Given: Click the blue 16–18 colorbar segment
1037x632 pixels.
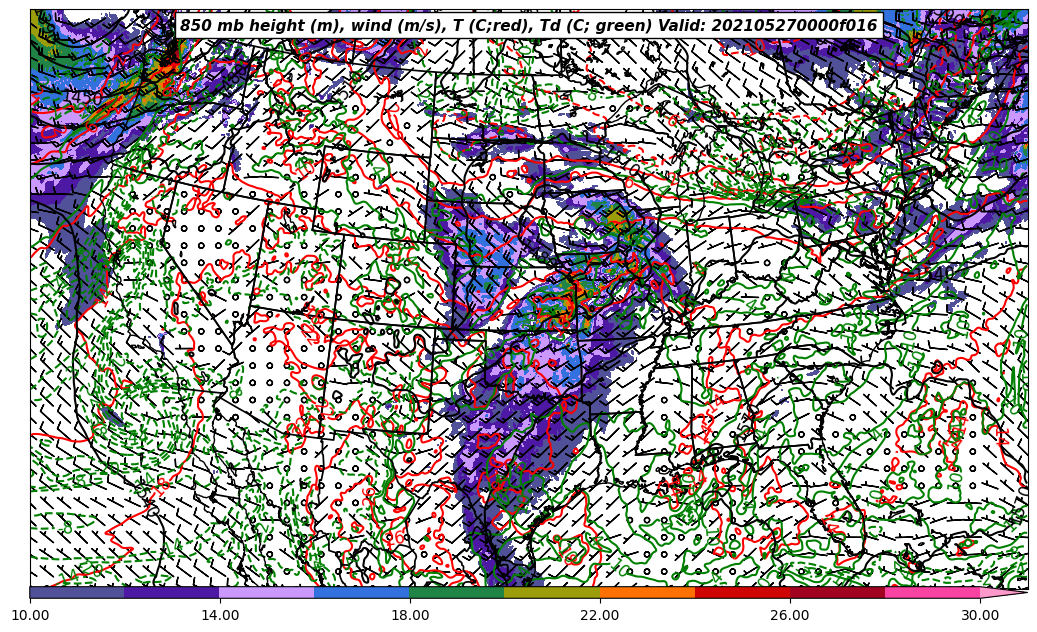Looking at the screenshot, I should pyautogui.click(x=362, y=592).
